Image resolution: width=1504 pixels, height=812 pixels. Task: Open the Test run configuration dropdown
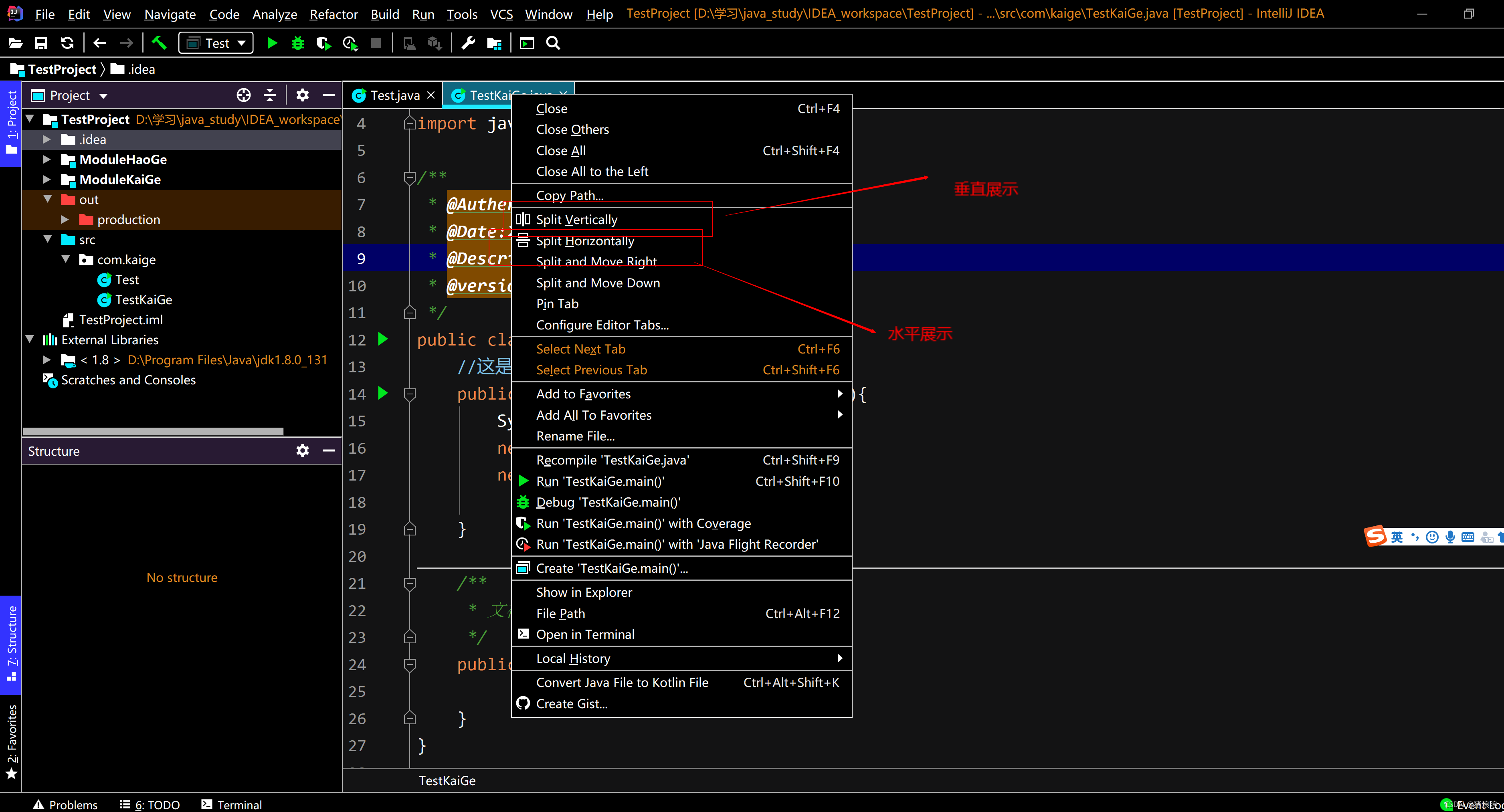point(216,43)
